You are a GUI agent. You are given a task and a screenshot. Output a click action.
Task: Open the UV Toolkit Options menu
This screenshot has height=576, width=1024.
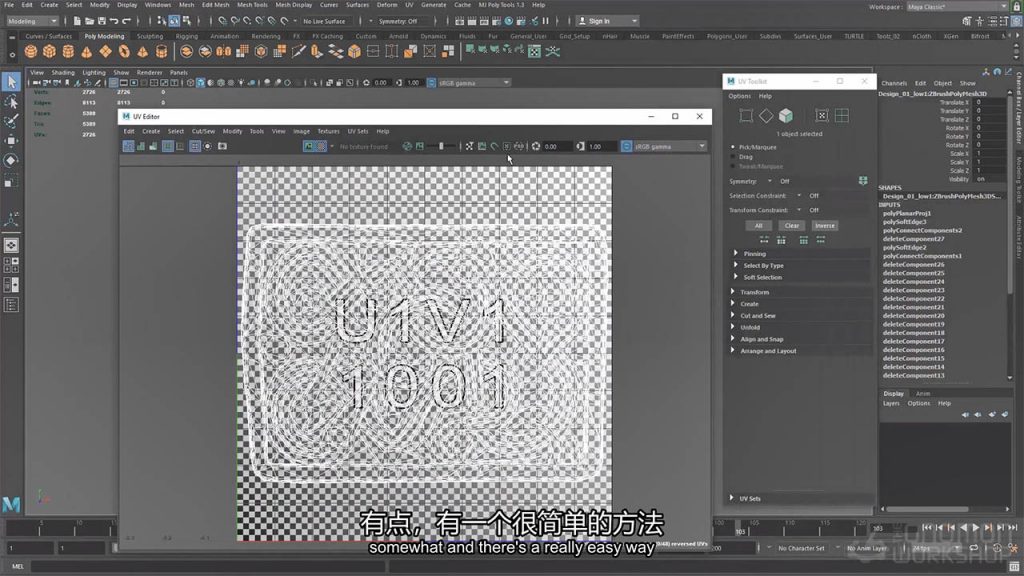(739, 96)
